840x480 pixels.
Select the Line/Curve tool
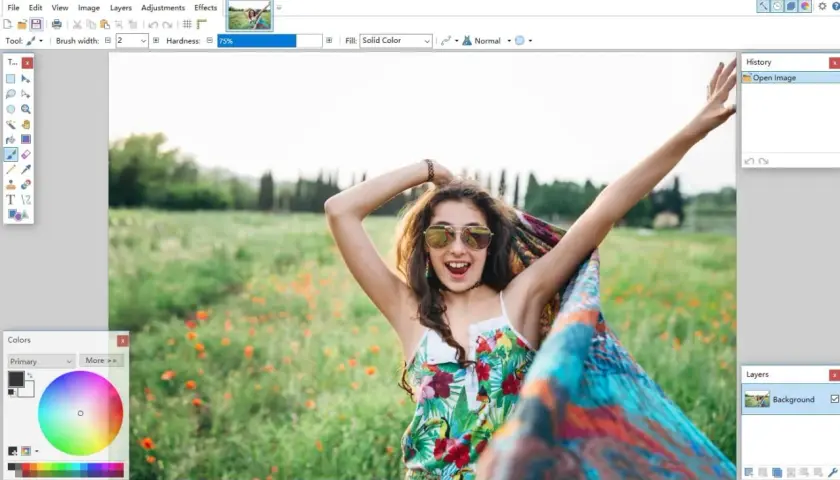pyautogui.click(x=26, y=200)
